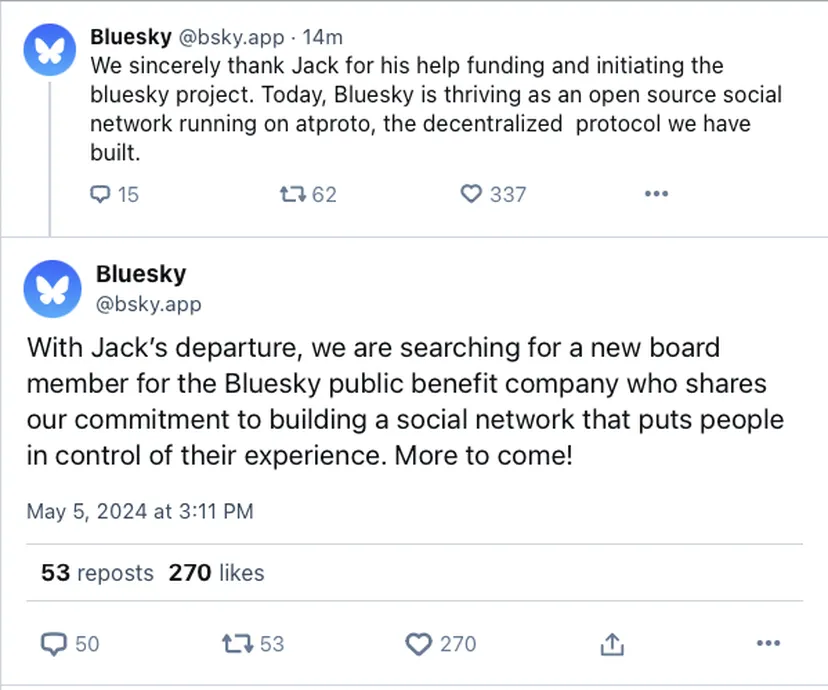The width and height of the screenshot is (828, 690).
Task: Click the Bluesky avatar on the first post
Action: [x=51, y=50]
